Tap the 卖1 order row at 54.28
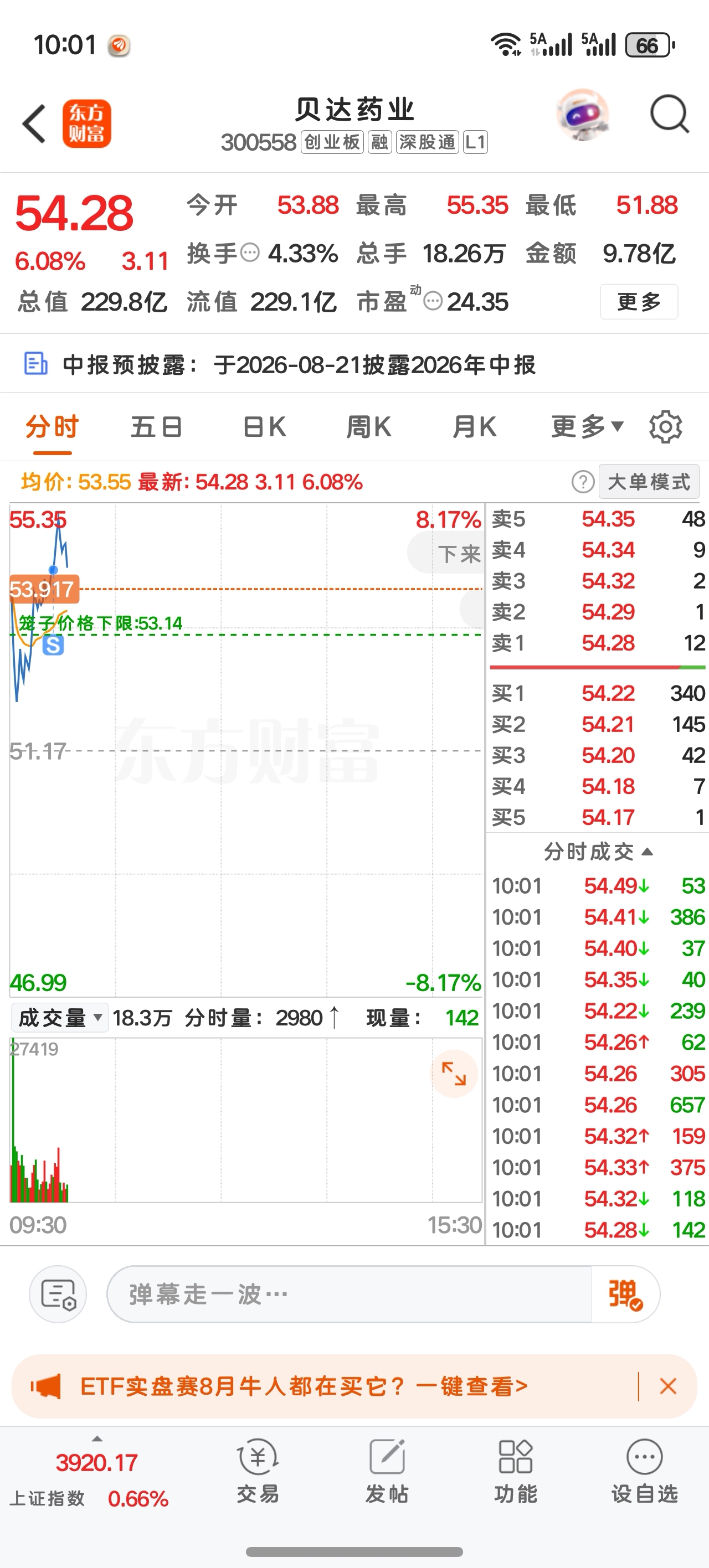Viewport: 709px width, 1568px height. 598,643
